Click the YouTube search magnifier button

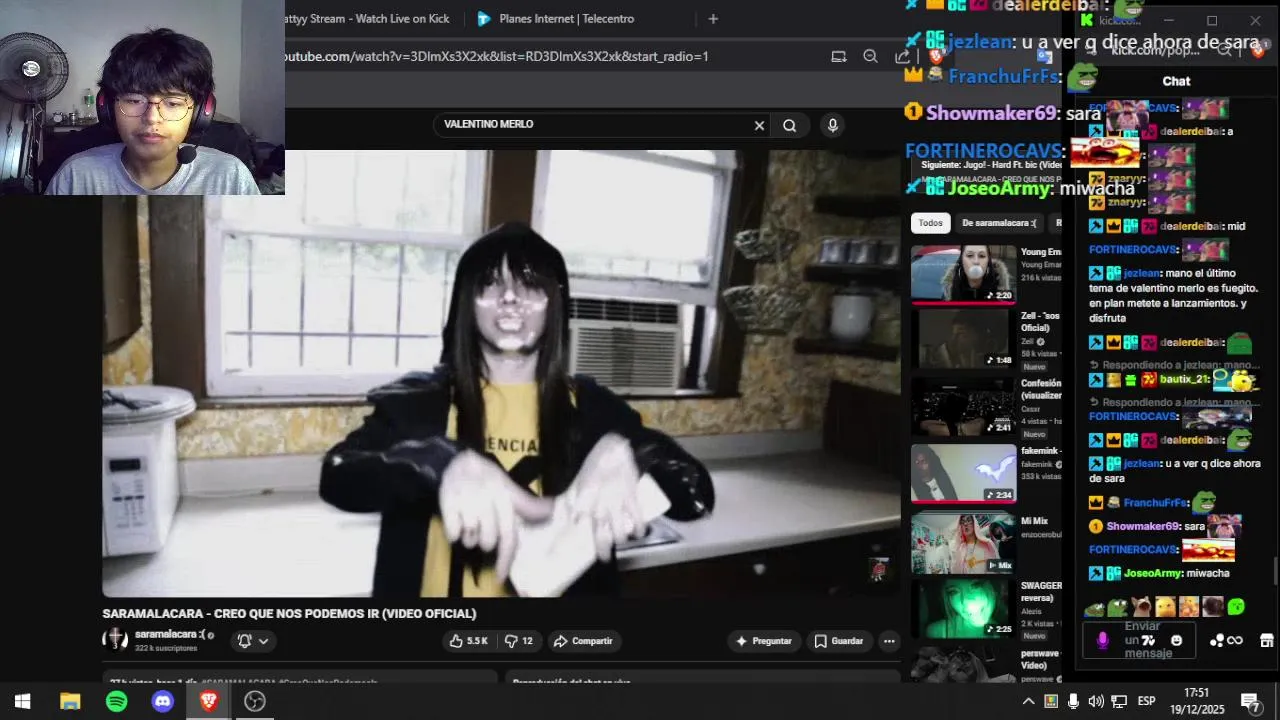point(790,125)
